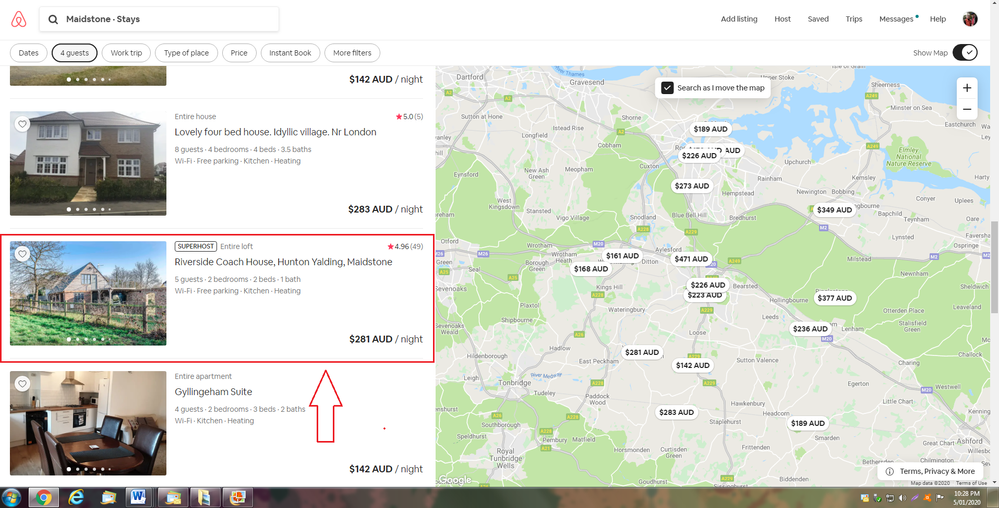Click the Google logo on the map
The image size is (999, 508).
456,480
